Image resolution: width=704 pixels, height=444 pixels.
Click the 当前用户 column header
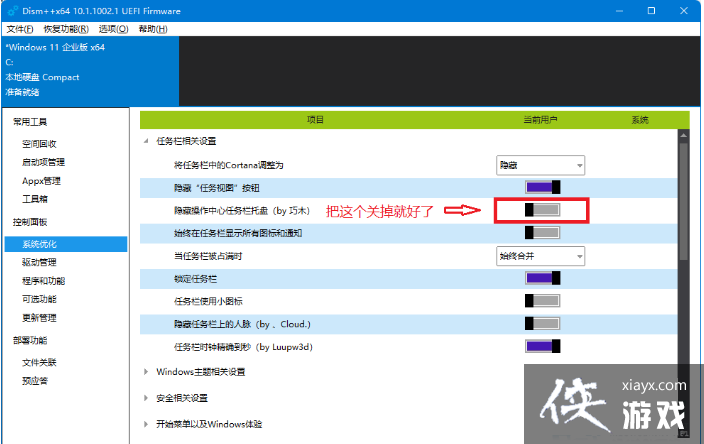tap(540, 120)
